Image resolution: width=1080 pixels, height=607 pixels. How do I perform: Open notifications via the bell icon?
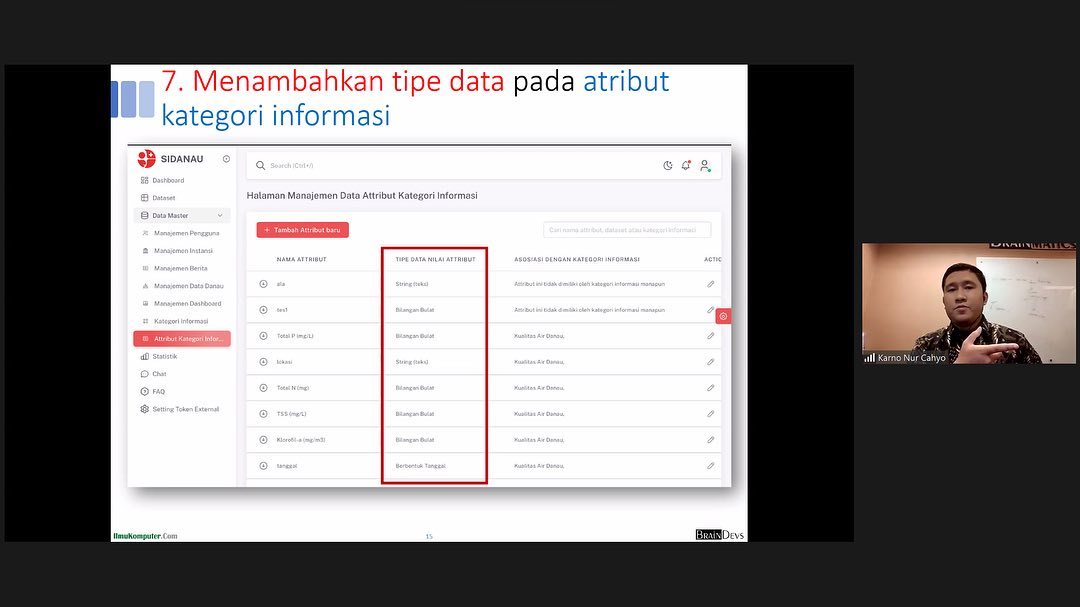click(686, 166)
